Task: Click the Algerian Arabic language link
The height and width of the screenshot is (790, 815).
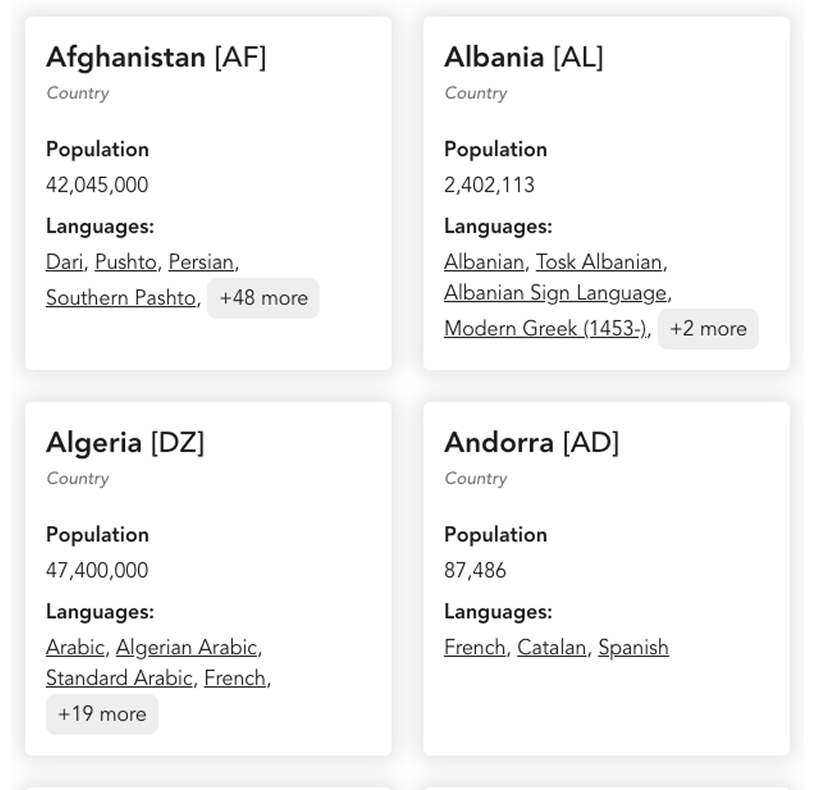Action: point(188,647)
